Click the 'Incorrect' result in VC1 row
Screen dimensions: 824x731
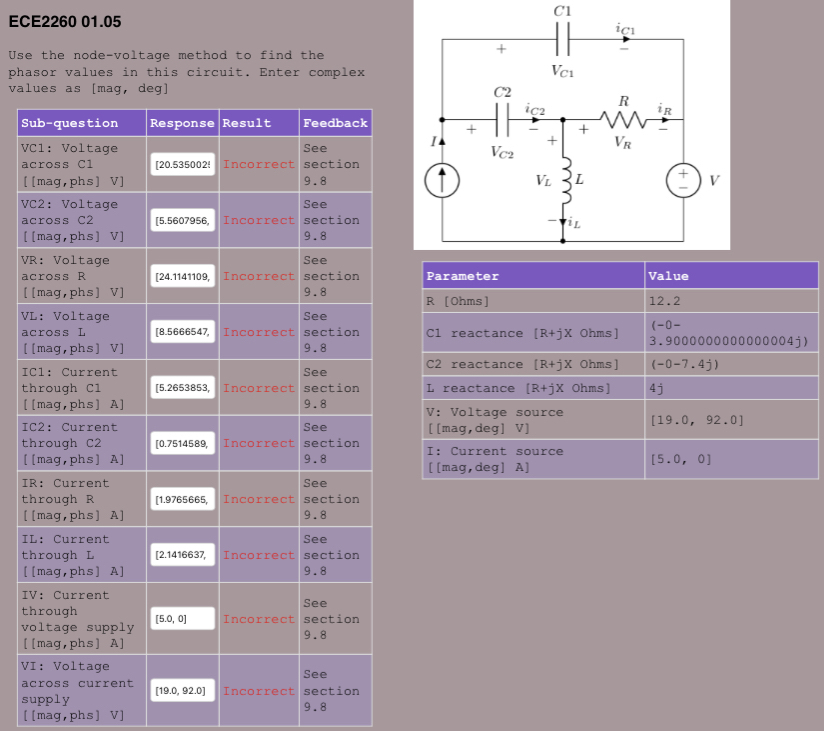click(x=259, y=164)
